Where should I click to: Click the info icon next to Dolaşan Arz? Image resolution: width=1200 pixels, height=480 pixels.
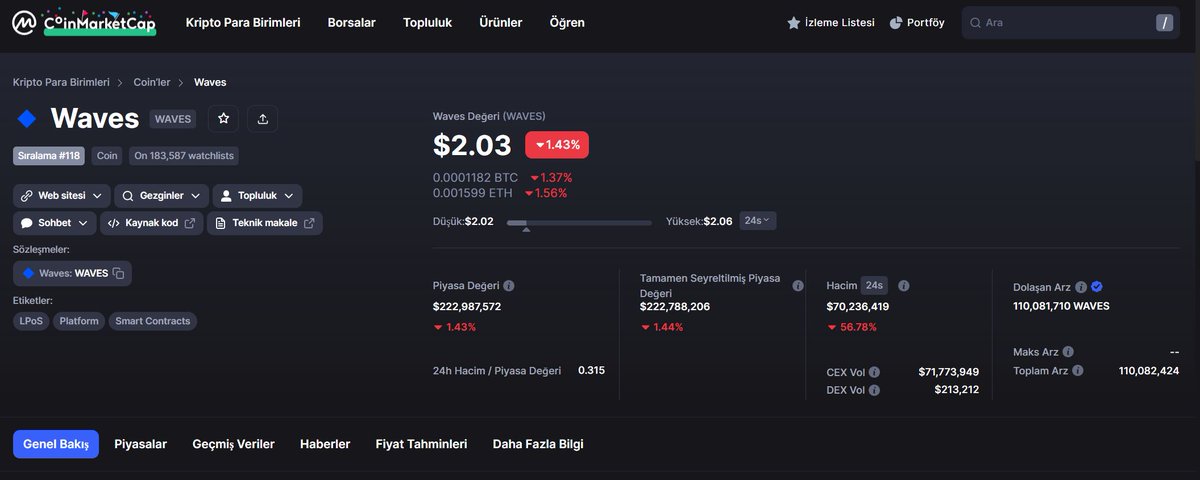(1082, 286)
